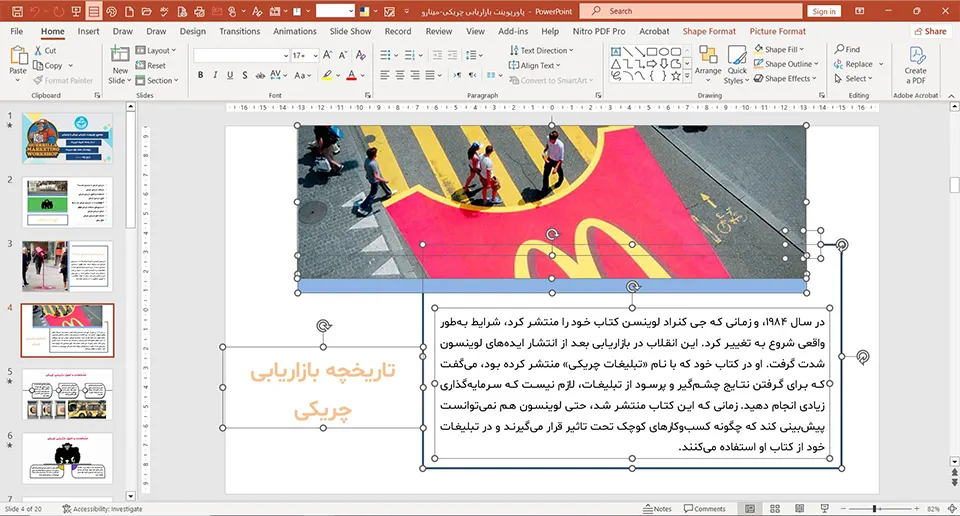Decrease font size with the A-down icon
This screenshot has height=516, width=960.
click(343, 55)
